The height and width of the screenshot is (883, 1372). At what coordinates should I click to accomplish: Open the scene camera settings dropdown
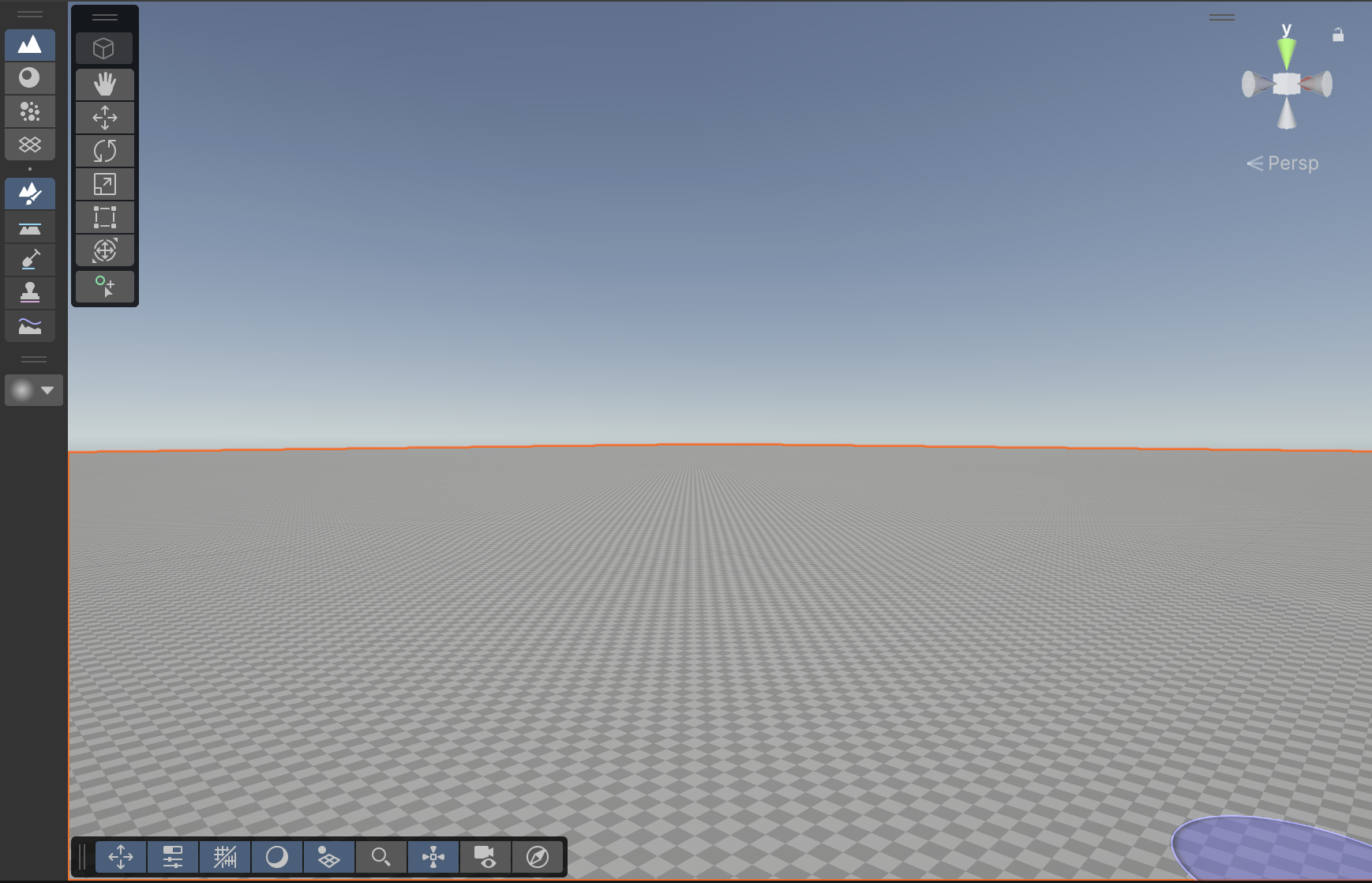point(485,857)
